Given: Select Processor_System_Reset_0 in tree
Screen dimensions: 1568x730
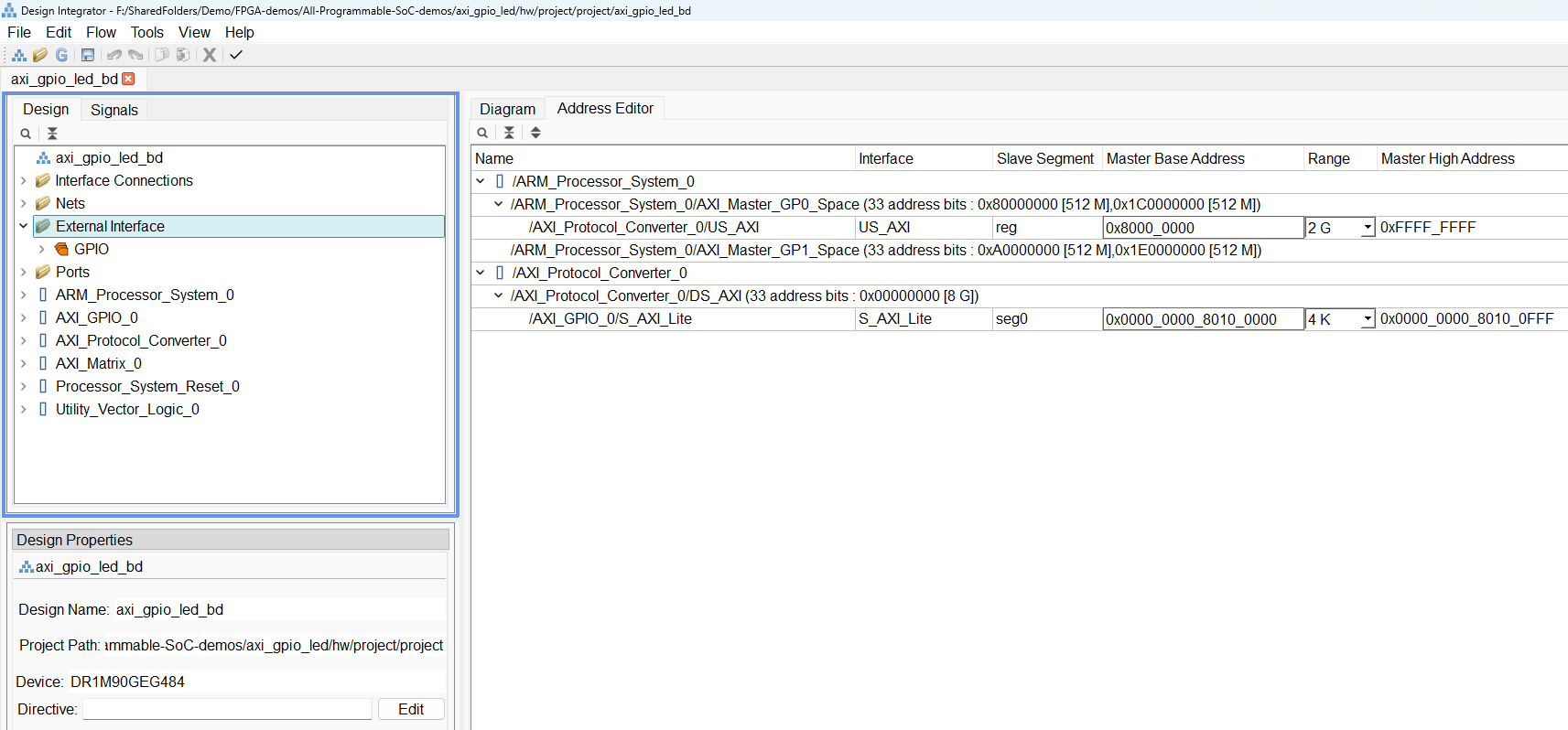Looking at the screenshot, I should pyautogui.click(x=147, y=386).
